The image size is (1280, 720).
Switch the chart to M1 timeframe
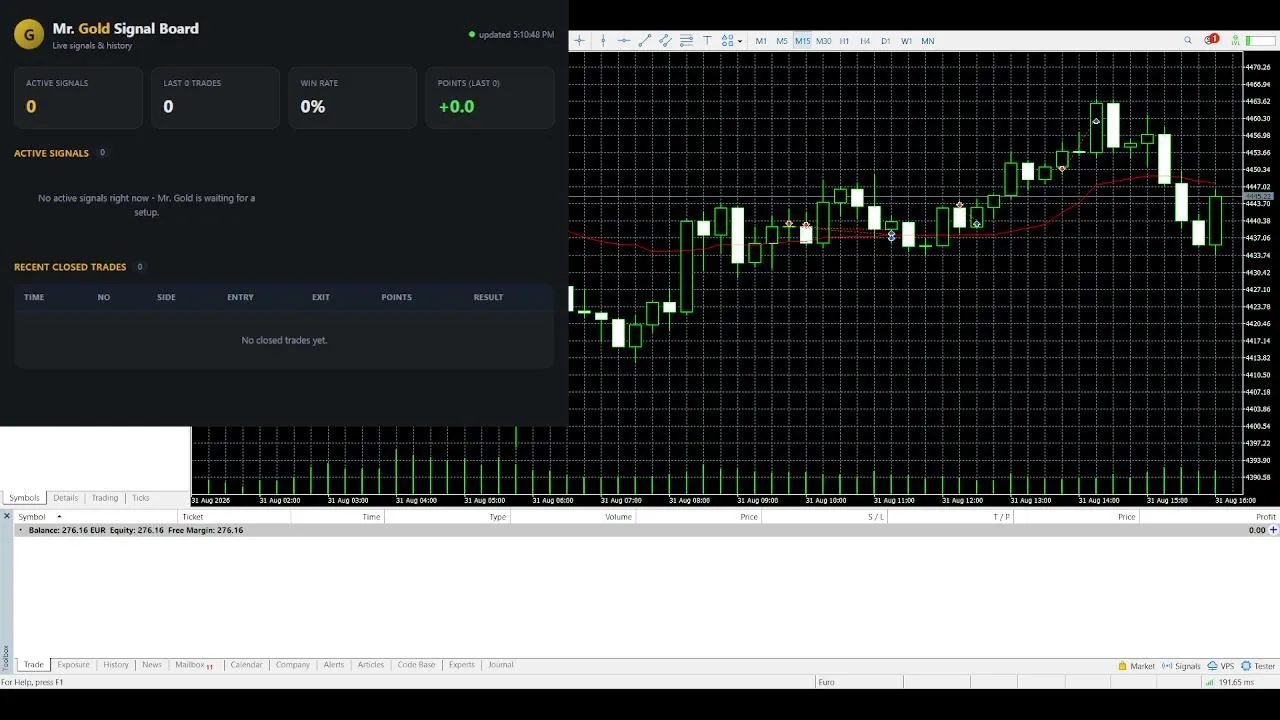[x=761, y=41]
